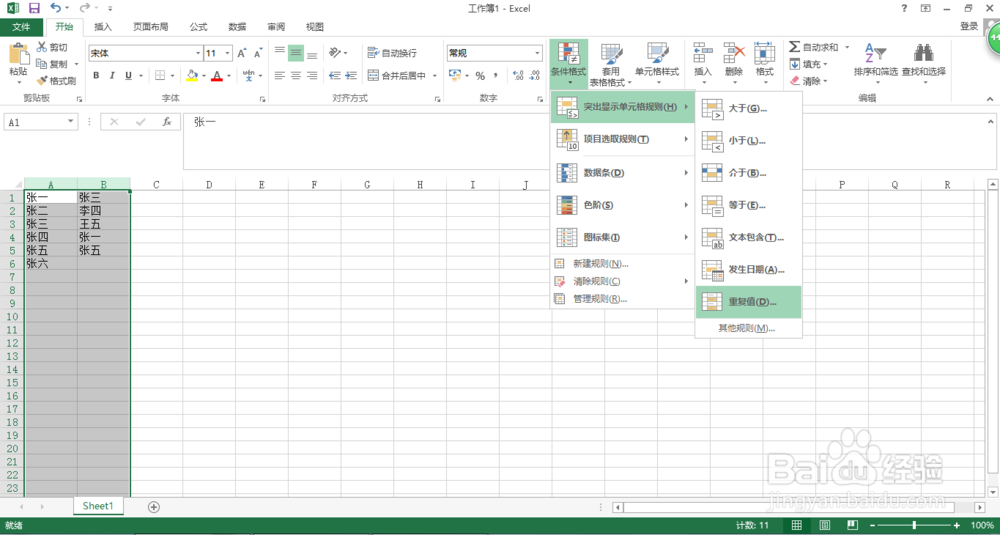1000x535 pixels.
Task: Expand the Name Box dropdown arrow
Action: point(71,122)
